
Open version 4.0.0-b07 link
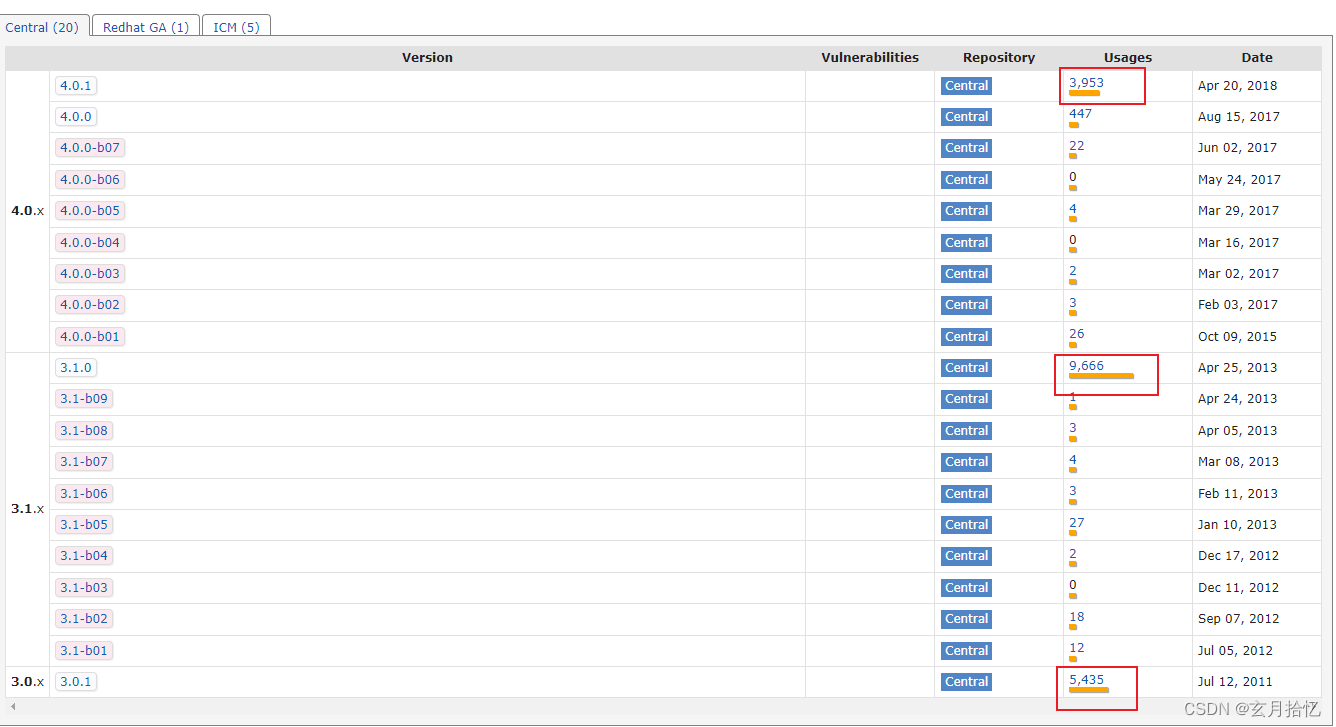point(90,148)
